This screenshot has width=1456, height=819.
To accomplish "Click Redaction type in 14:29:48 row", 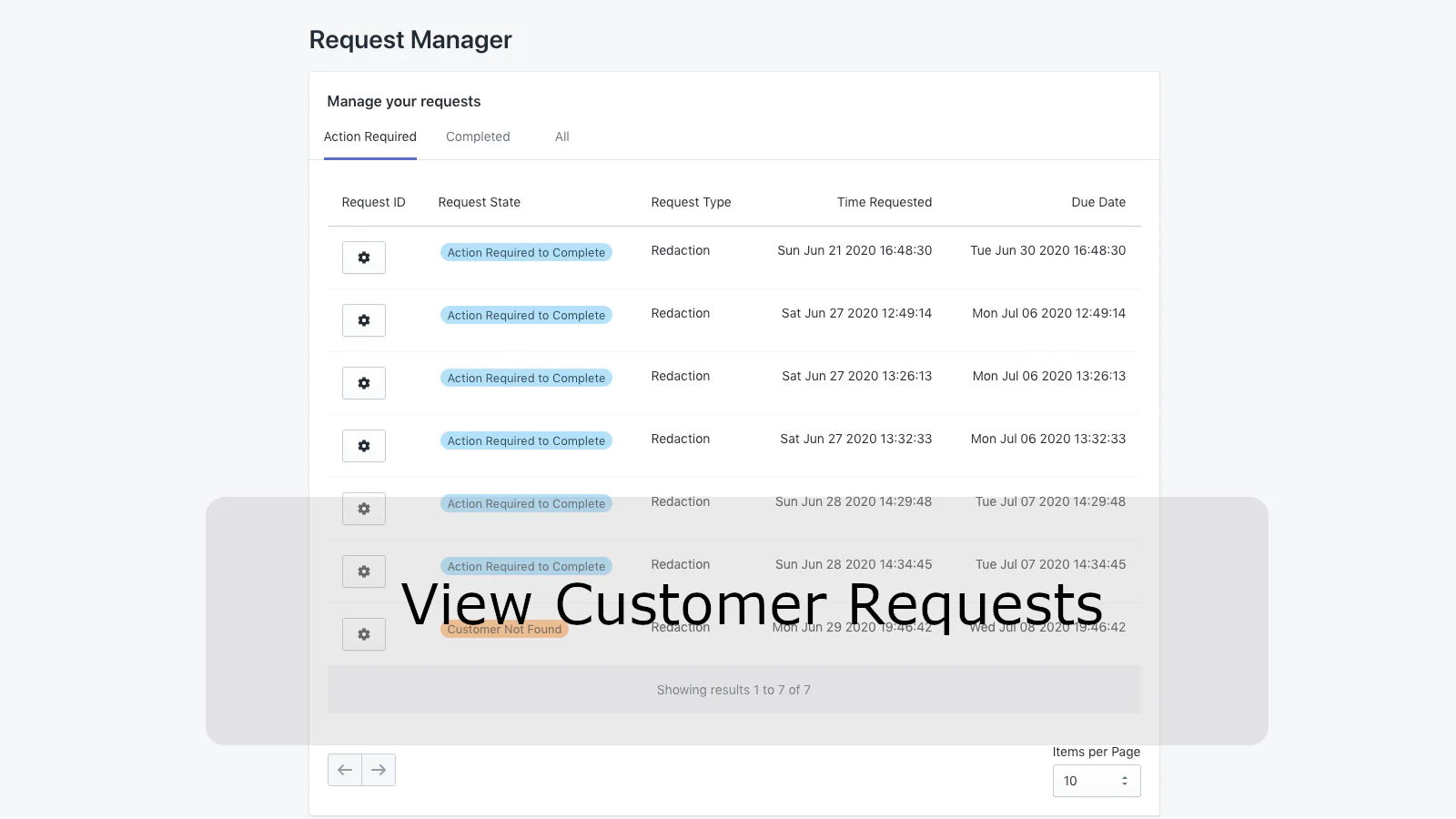I will click(681, 501).
